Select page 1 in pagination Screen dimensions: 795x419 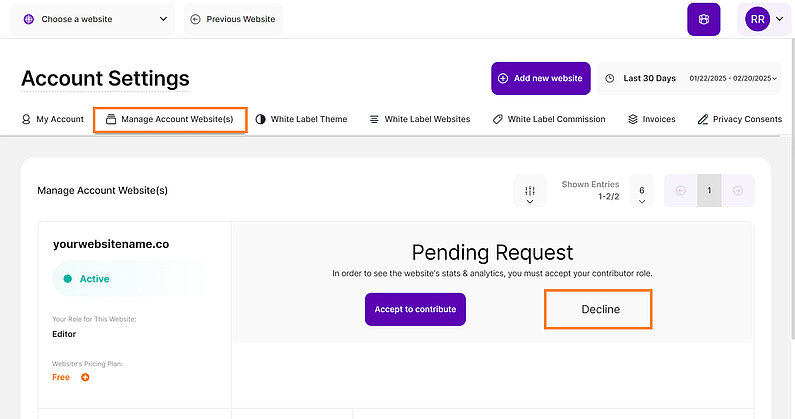709,191
